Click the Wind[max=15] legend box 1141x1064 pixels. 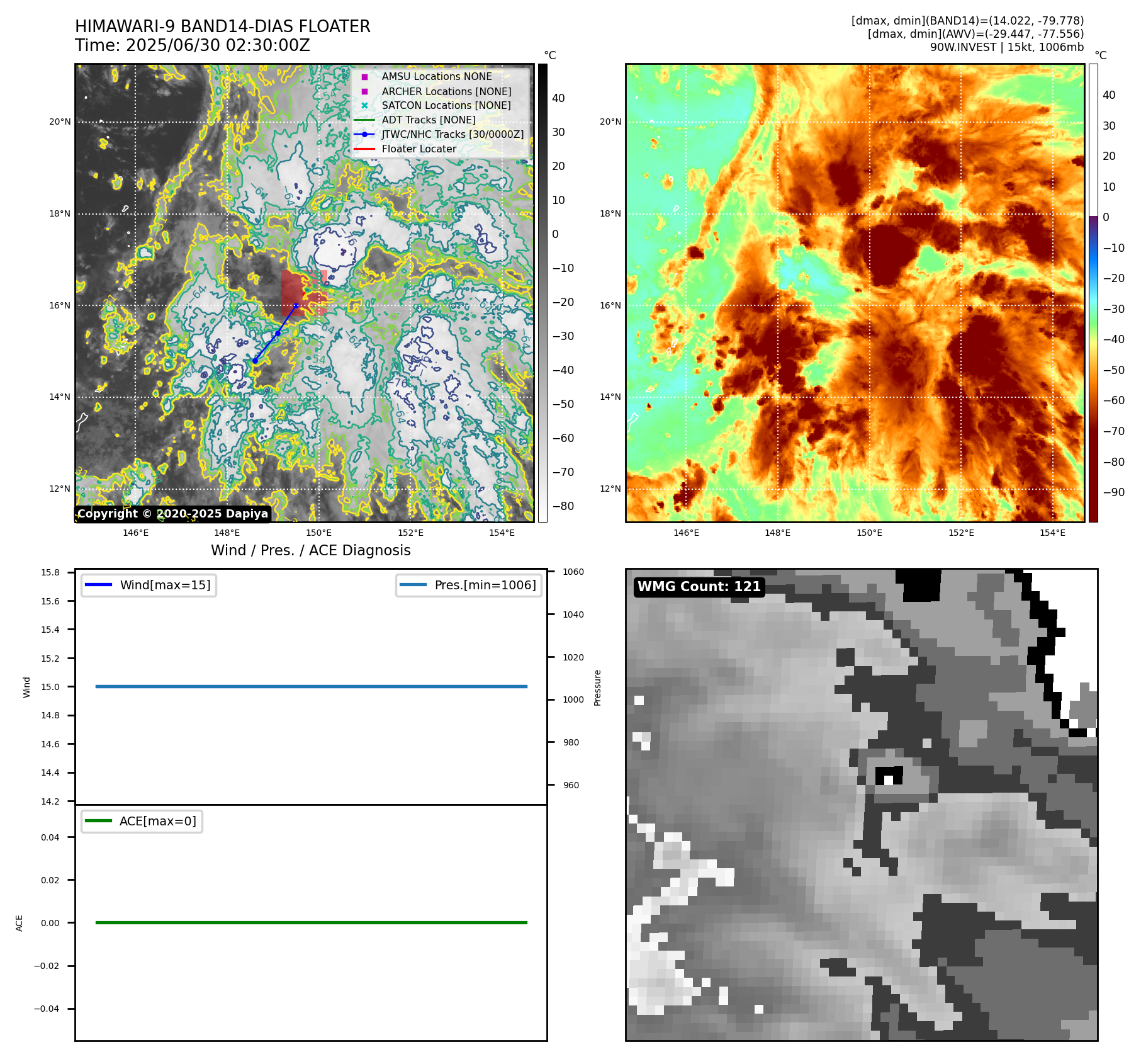[x=149, y=585]
